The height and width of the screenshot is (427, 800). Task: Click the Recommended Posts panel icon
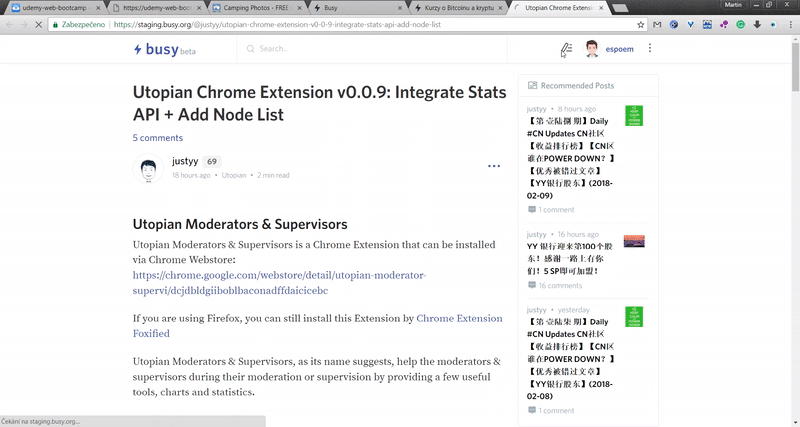coord(532,85)
